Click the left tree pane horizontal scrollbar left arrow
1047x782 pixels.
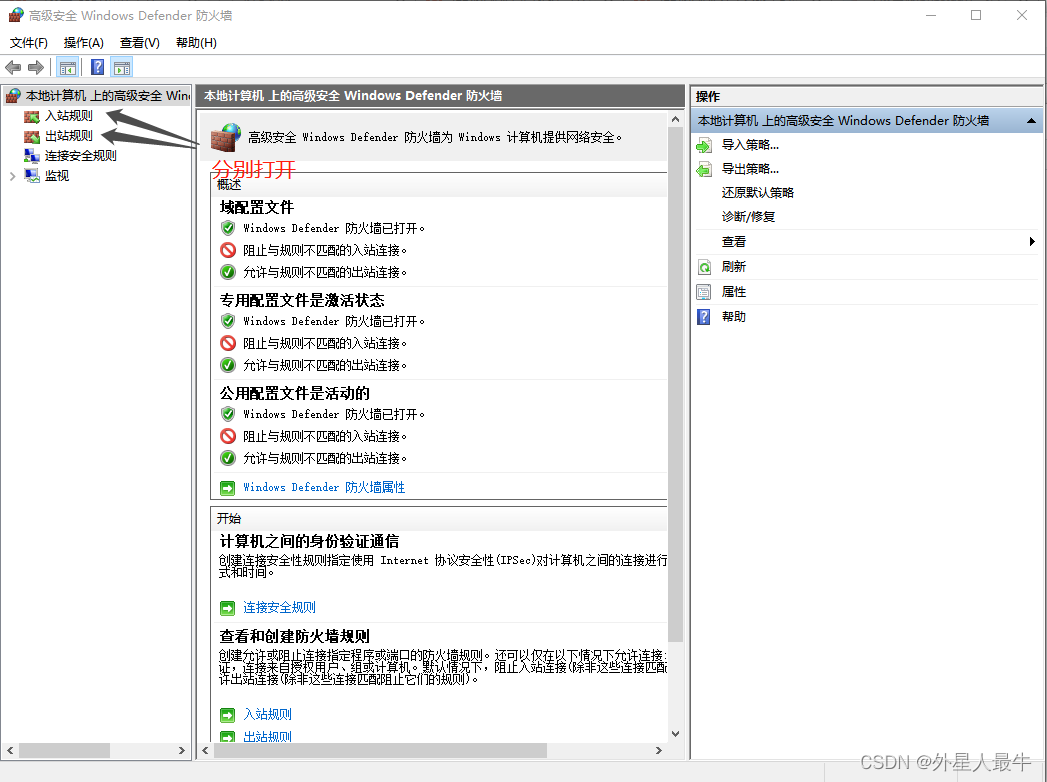pyautogui.click(x=9, y=751)
